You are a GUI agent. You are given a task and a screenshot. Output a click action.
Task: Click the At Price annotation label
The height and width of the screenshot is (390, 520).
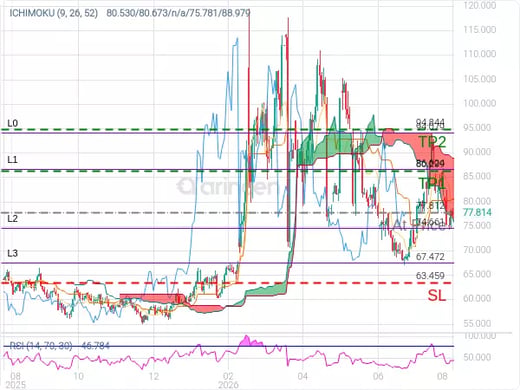coord(419,226)
